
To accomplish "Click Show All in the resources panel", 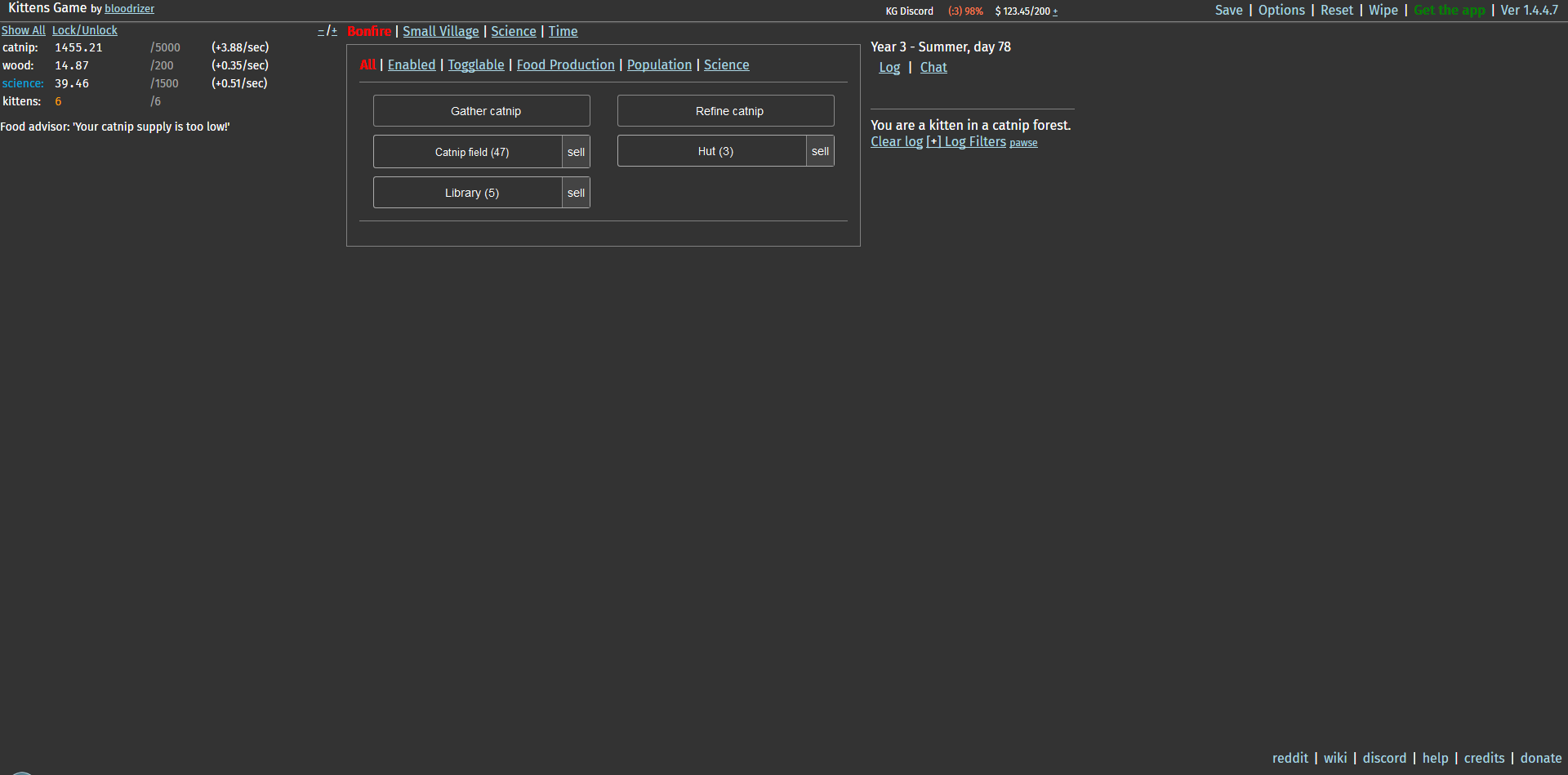I will (23, 30).
